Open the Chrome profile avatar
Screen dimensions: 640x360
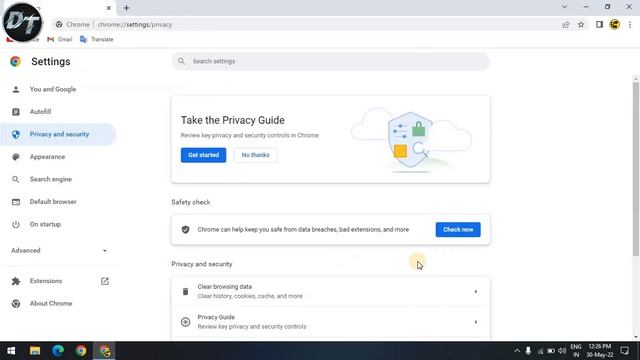[x=615, y=24]
